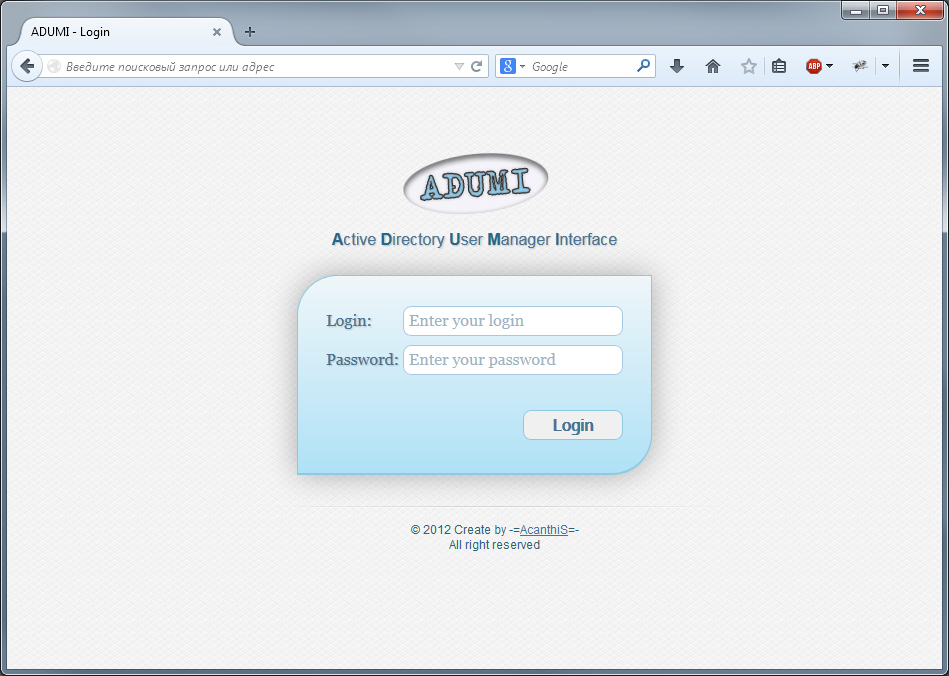Open Adblock Plus dropdown arrow
The width and height of the screenshot is (949, 676).
(829, 66)
